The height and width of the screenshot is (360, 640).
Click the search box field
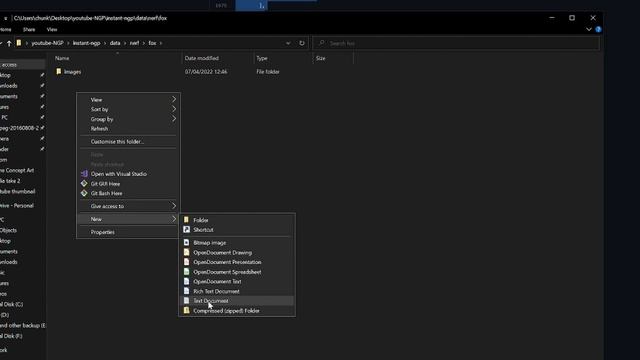click(456, 43)
